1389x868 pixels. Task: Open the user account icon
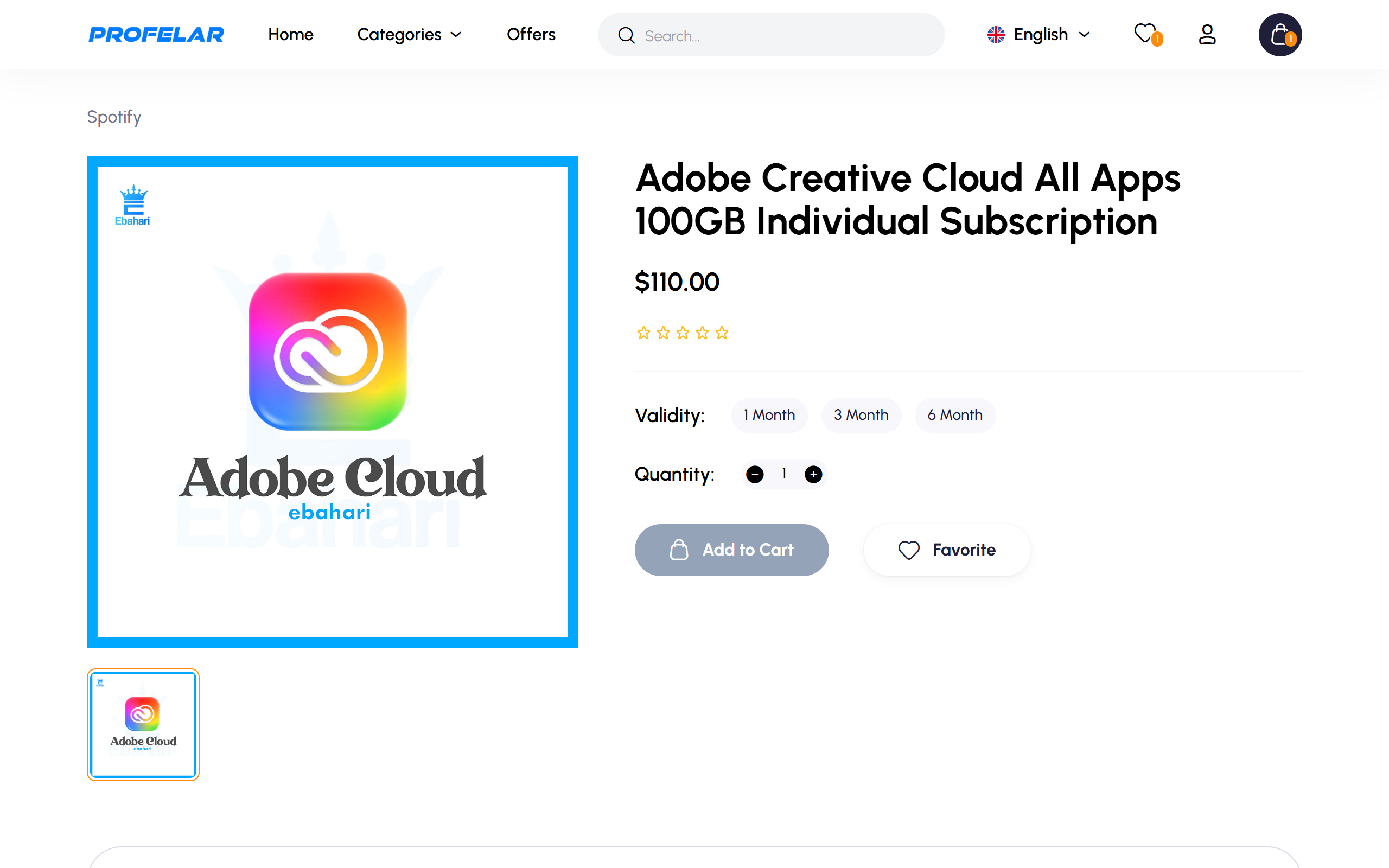point(1207,34)
